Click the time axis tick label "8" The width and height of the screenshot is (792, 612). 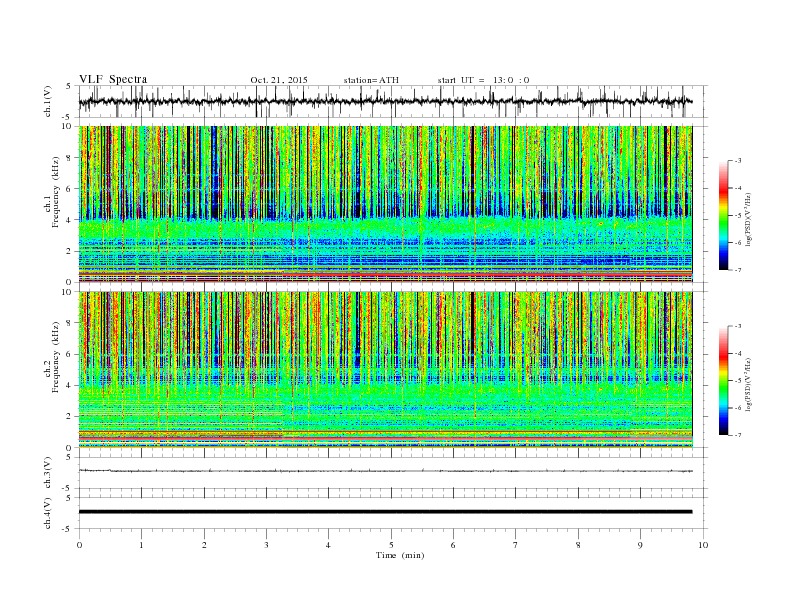click(x=578, y=545)
